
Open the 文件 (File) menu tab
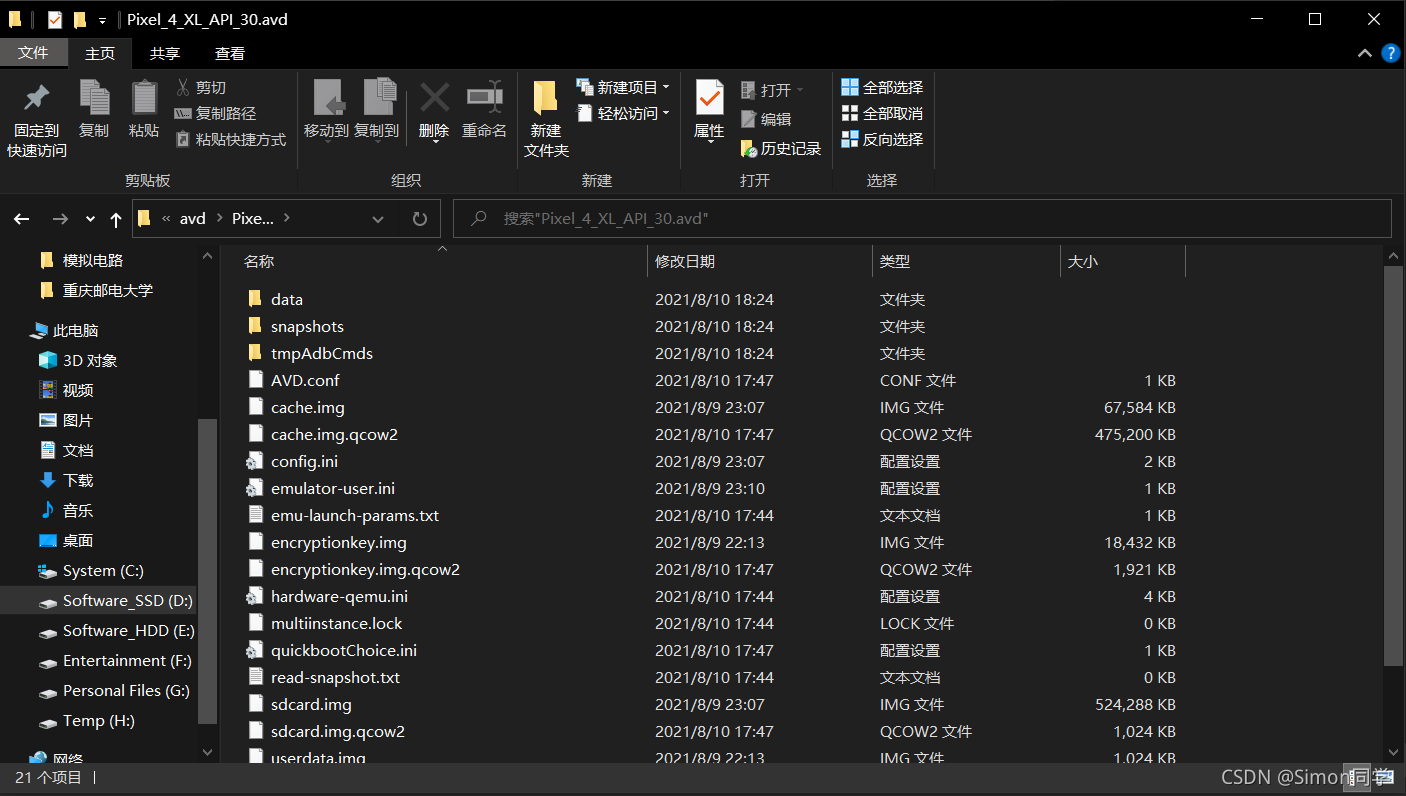(x=33, y=53)
